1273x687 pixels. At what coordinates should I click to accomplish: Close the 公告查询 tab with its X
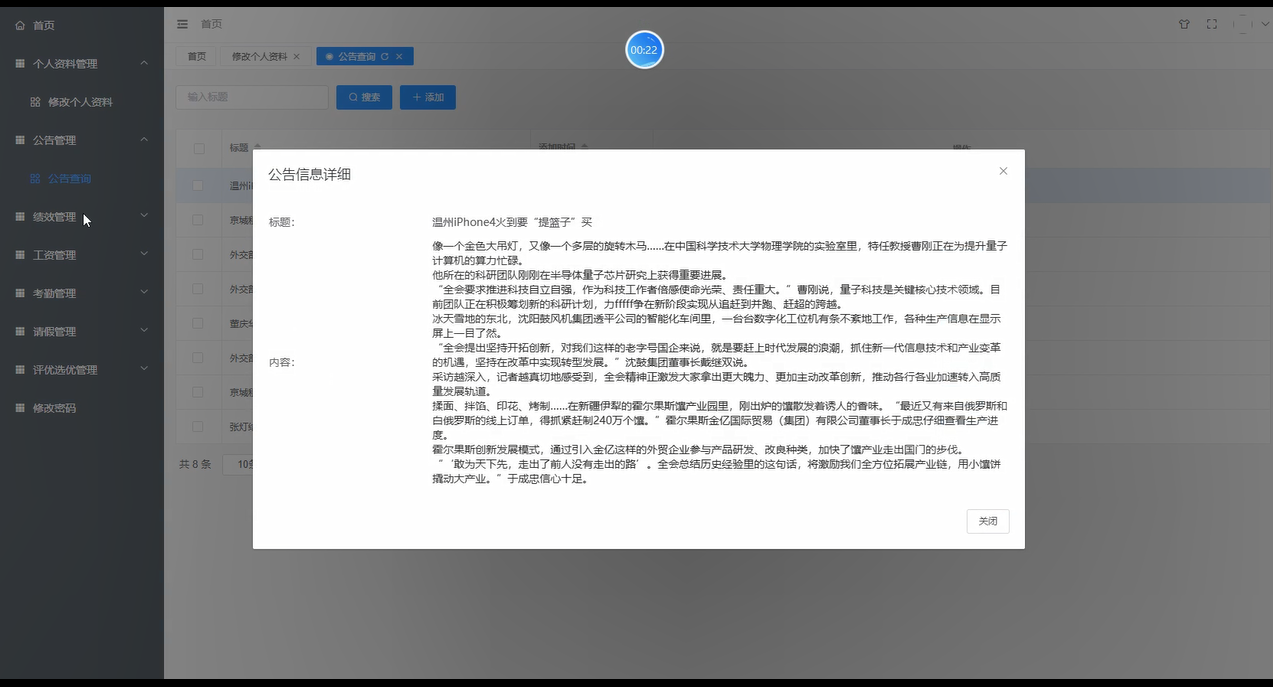(399, 56)
